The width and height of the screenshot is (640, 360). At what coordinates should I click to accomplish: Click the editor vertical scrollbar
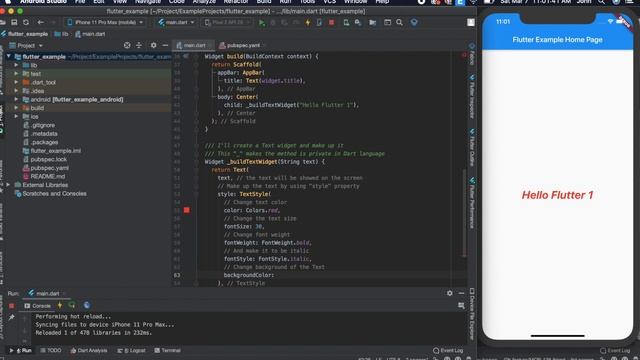pos(464,212)
